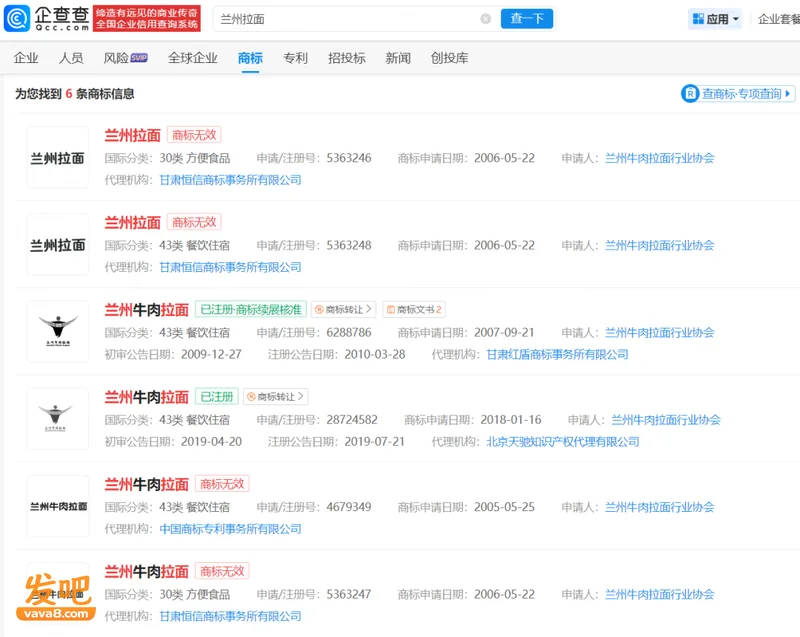
Task: Open 兰州拉面 title in 5363248 row
Action: pos(133,222)
